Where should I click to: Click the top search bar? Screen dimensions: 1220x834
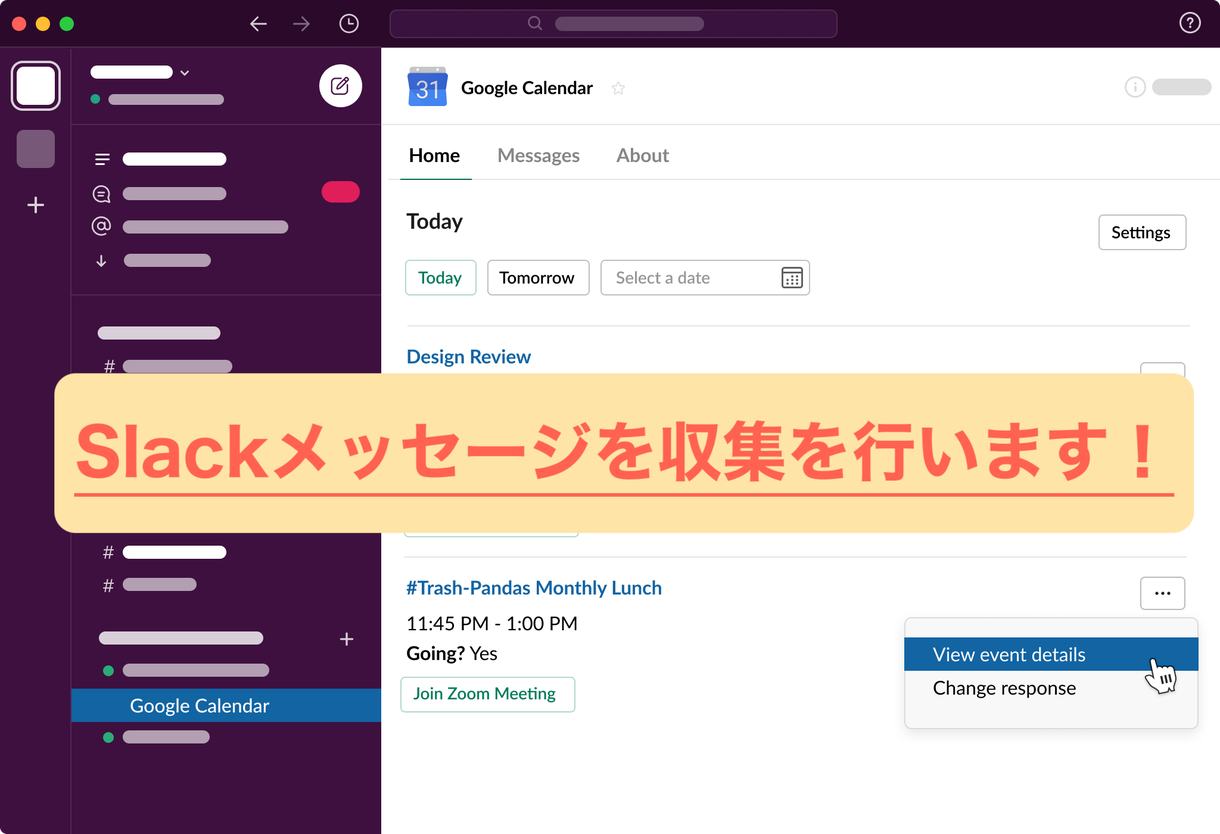coord(613,23)
